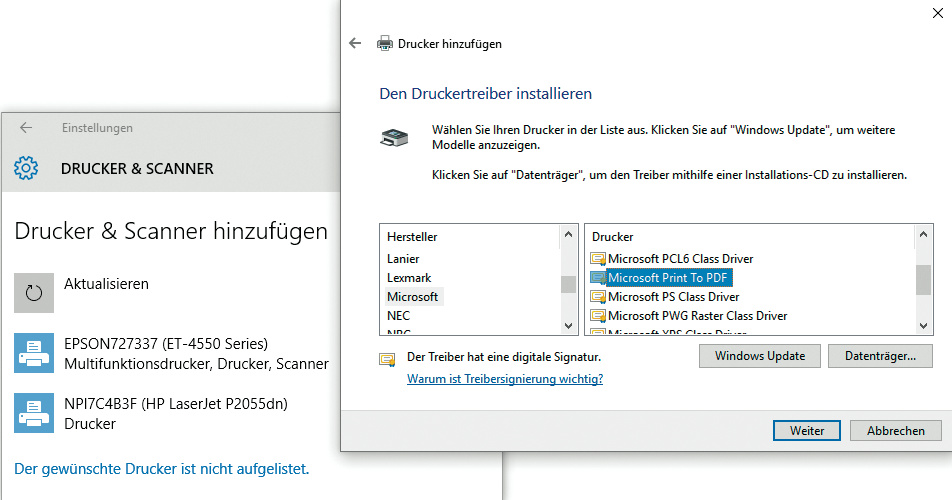
Task: Select Microsoft Print To PDF driver
Action: coord(667,278)
